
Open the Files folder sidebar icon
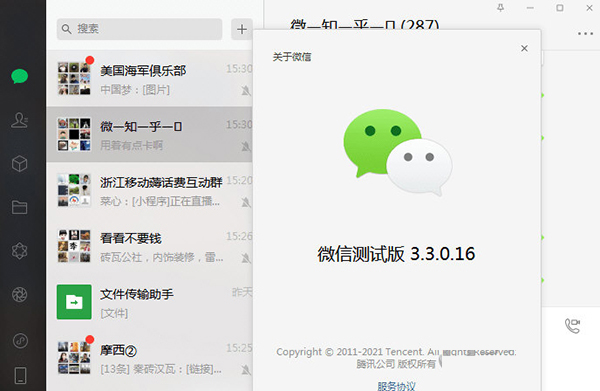pos(20,207)
